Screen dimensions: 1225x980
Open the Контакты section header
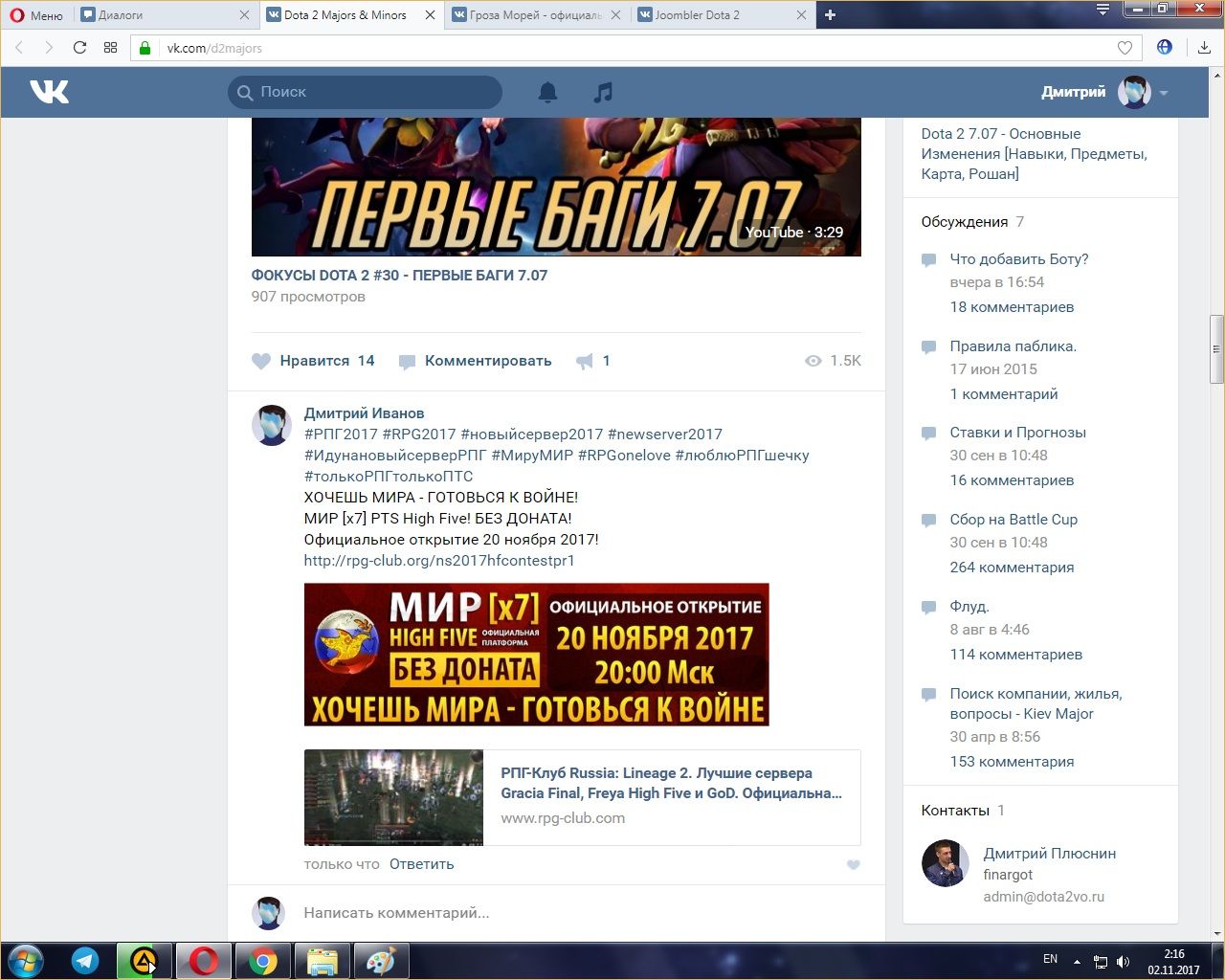(x=955, y=811)
